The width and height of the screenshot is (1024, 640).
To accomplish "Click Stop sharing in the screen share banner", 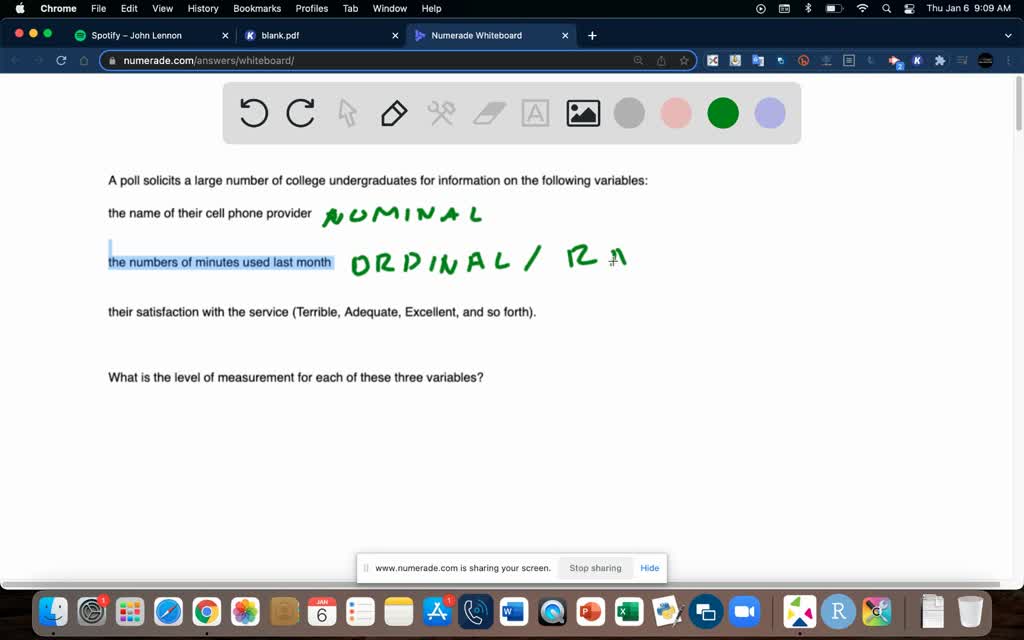I will pos(595,567).
